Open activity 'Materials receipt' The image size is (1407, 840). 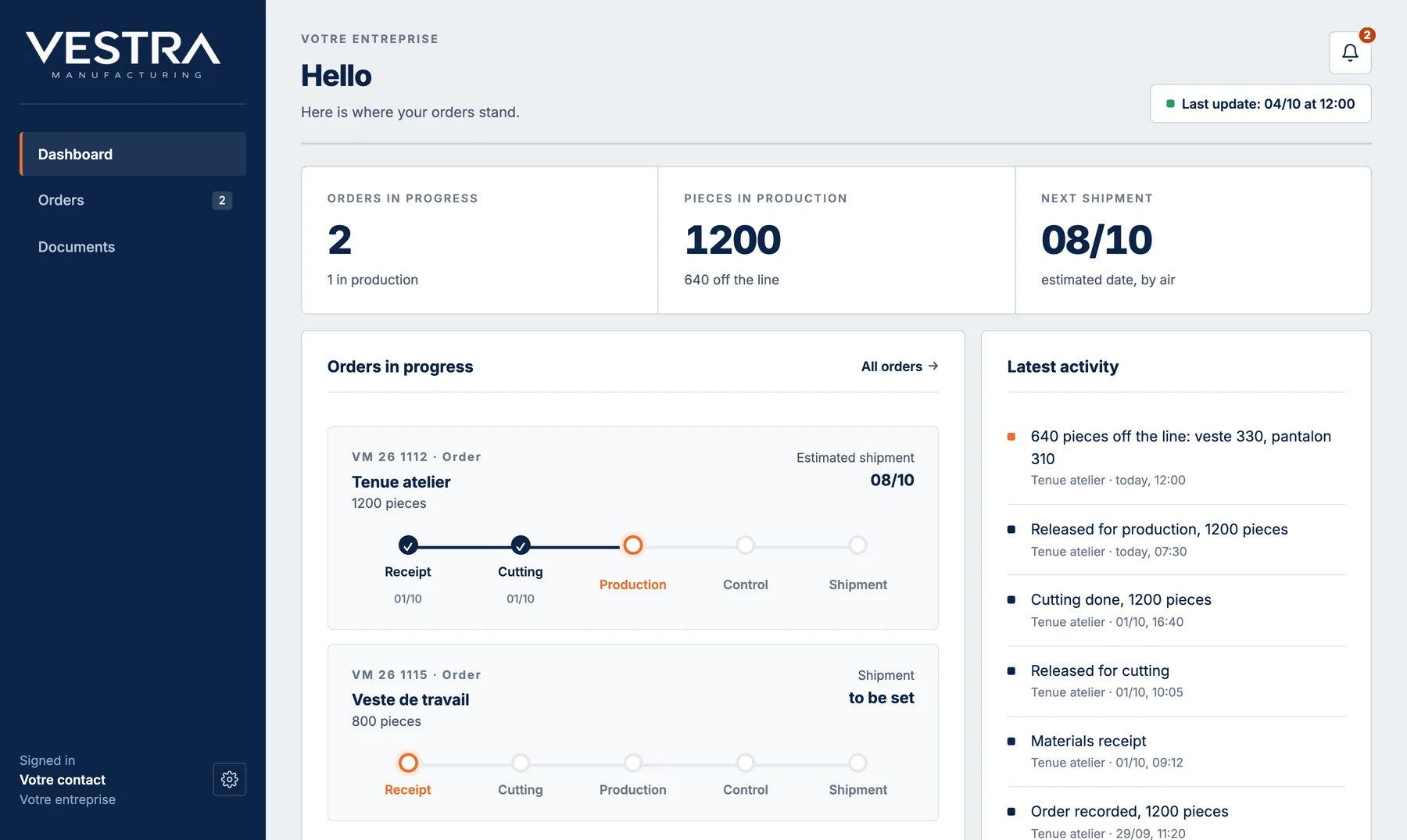coord(1176,752)
